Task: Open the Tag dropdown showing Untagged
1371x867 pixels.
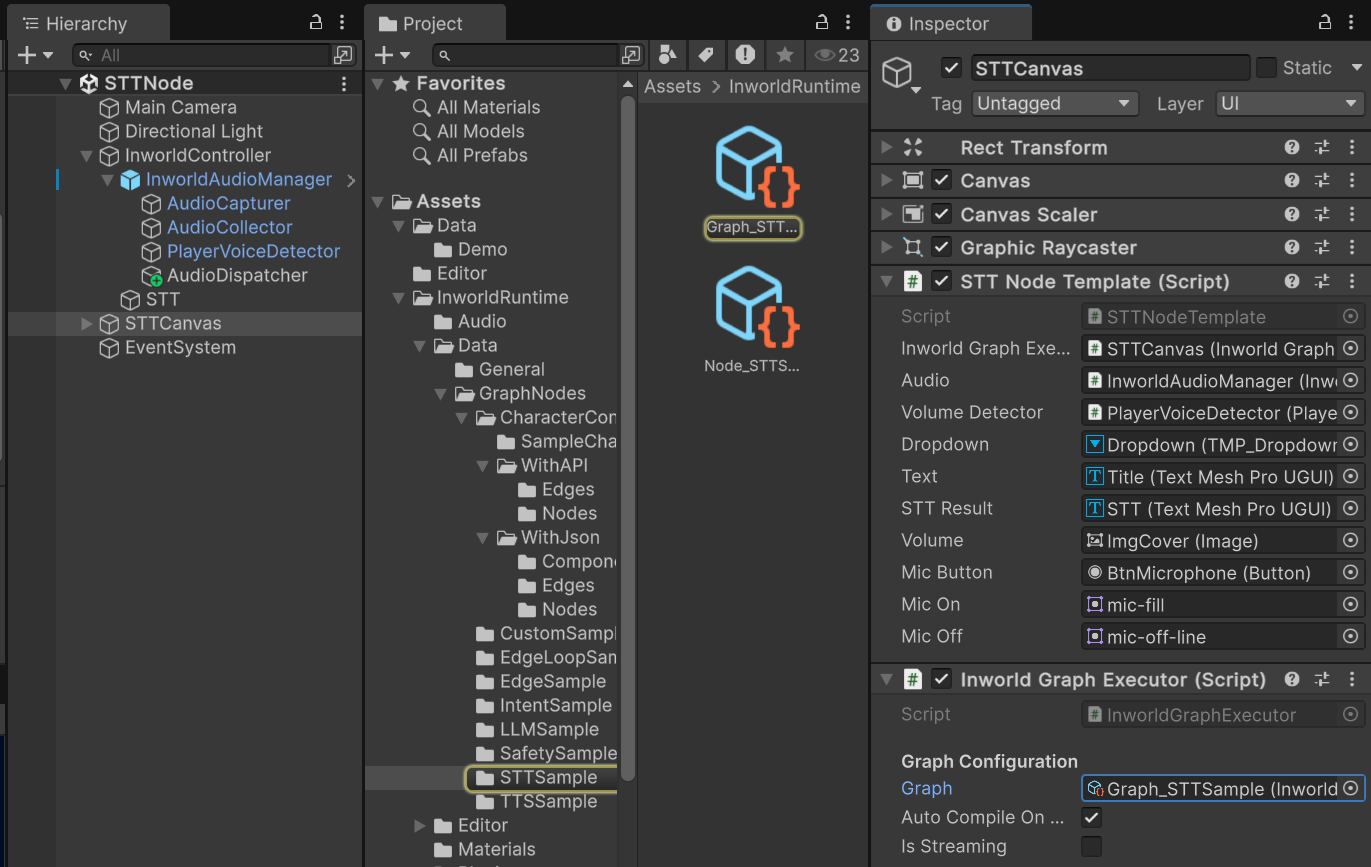Action: pyautogui.click(x=1054, y=103)
